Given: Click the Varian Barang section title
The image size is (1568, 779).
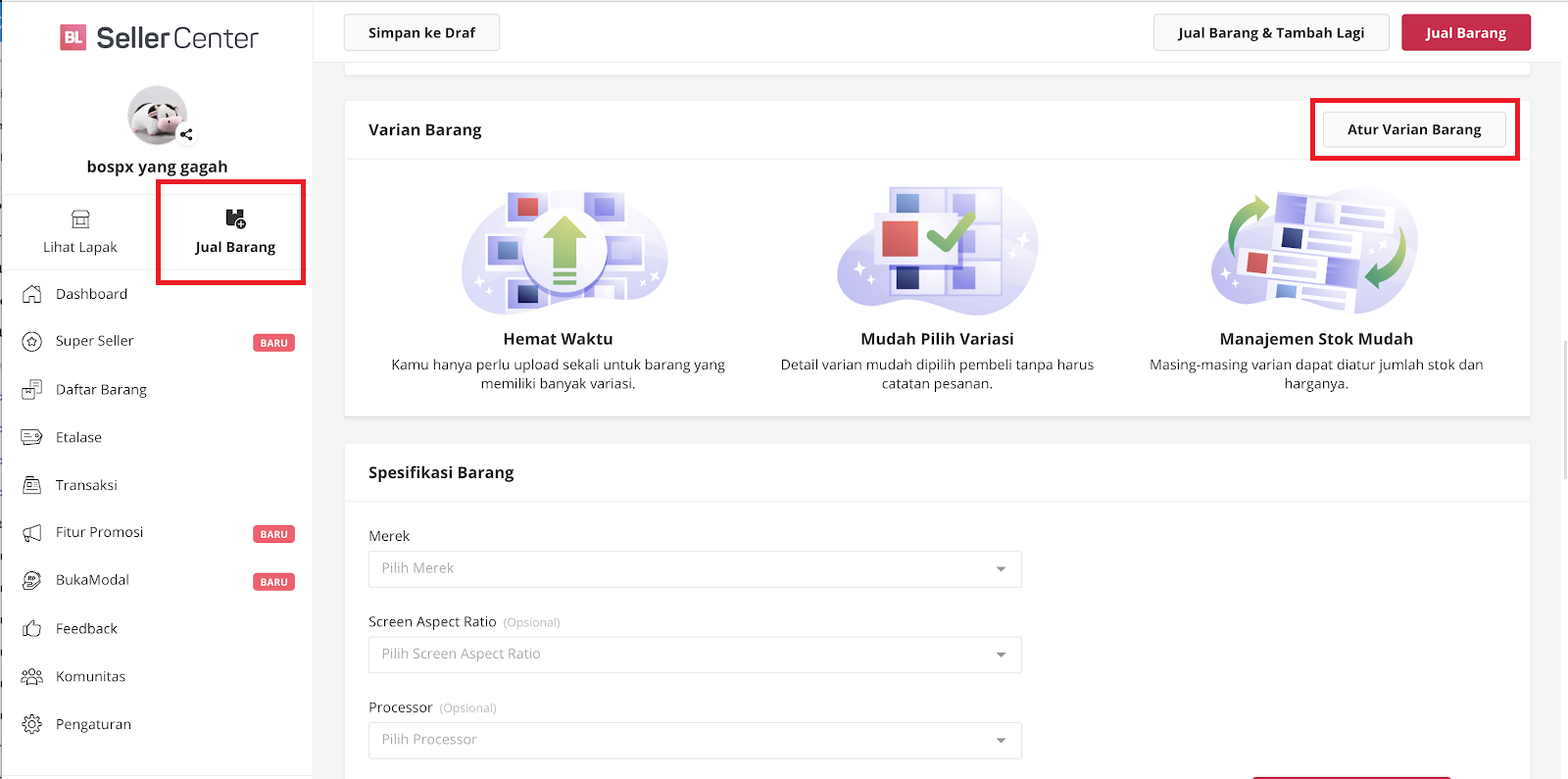Looking at the screenshot, I should tap(425, 130).
